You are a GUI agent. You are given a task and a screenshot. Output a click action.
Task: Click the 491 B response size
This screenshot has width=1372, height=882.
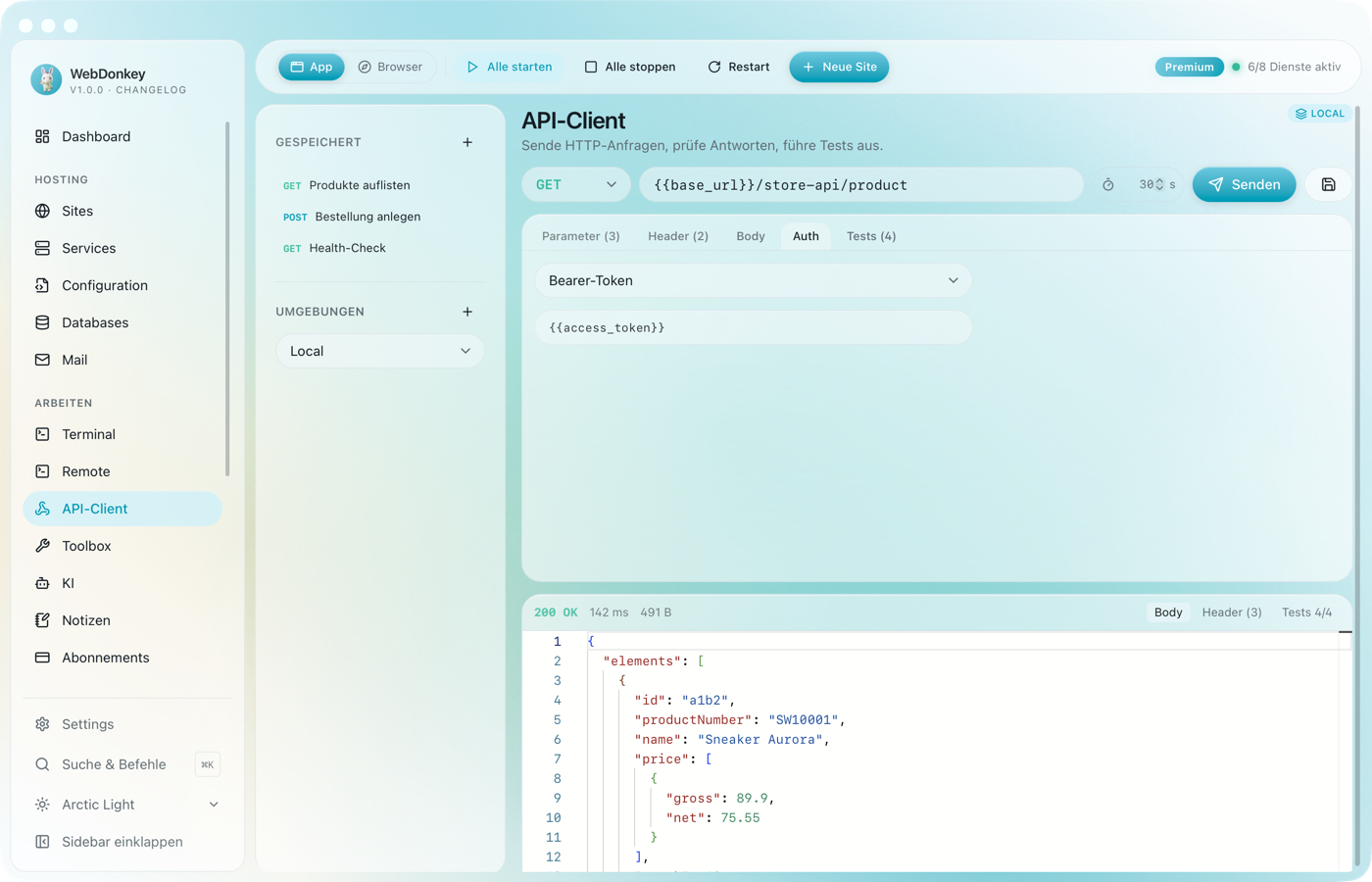point(656,612)
